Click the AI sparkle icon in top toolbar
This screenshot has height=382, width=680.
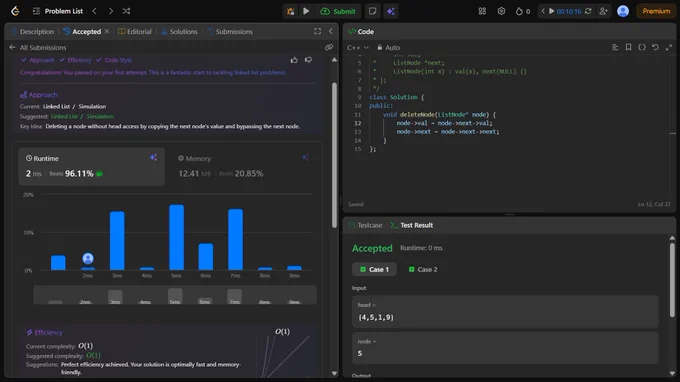391,11
